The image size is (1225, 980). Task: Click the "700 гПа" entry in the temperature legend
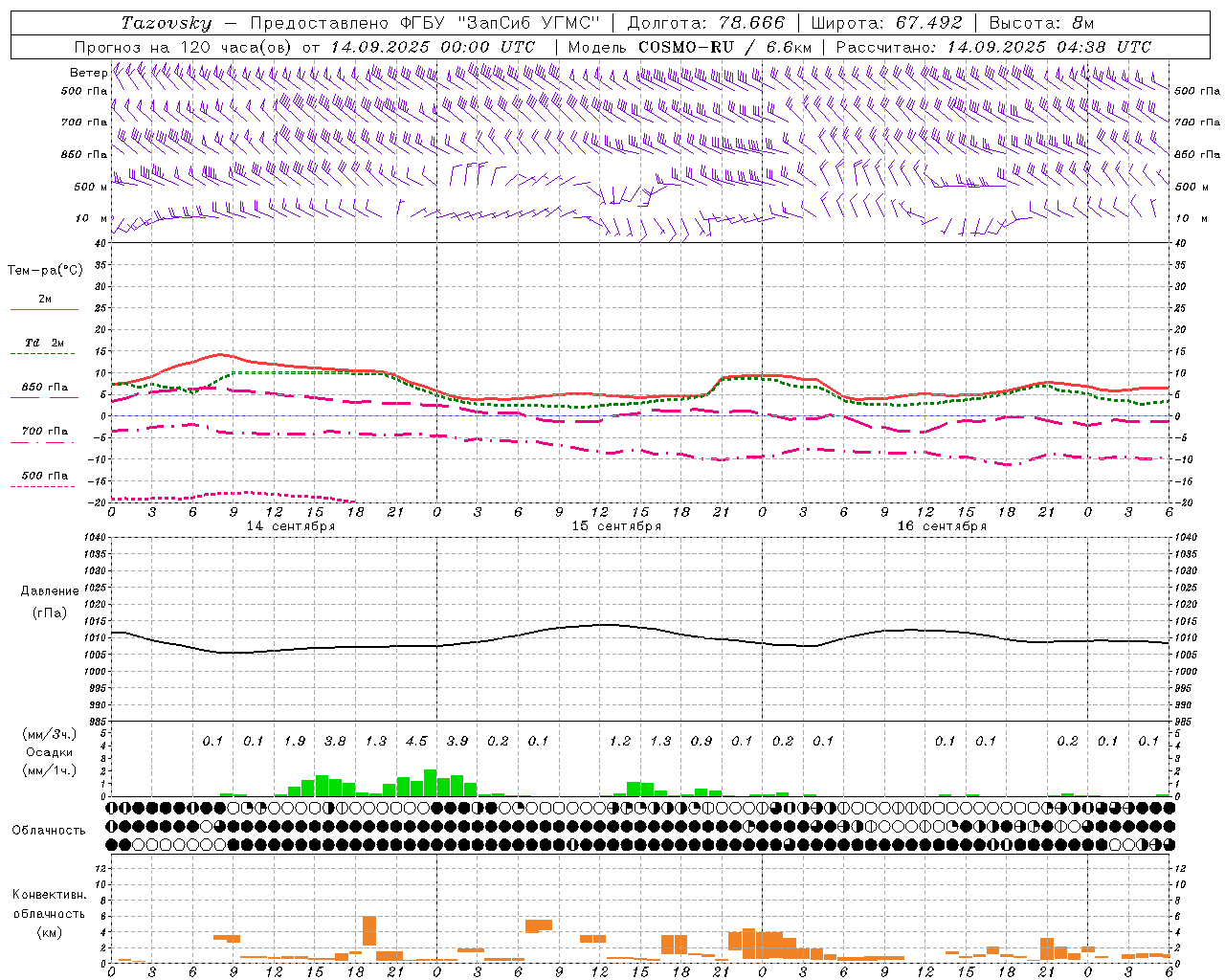45,431
